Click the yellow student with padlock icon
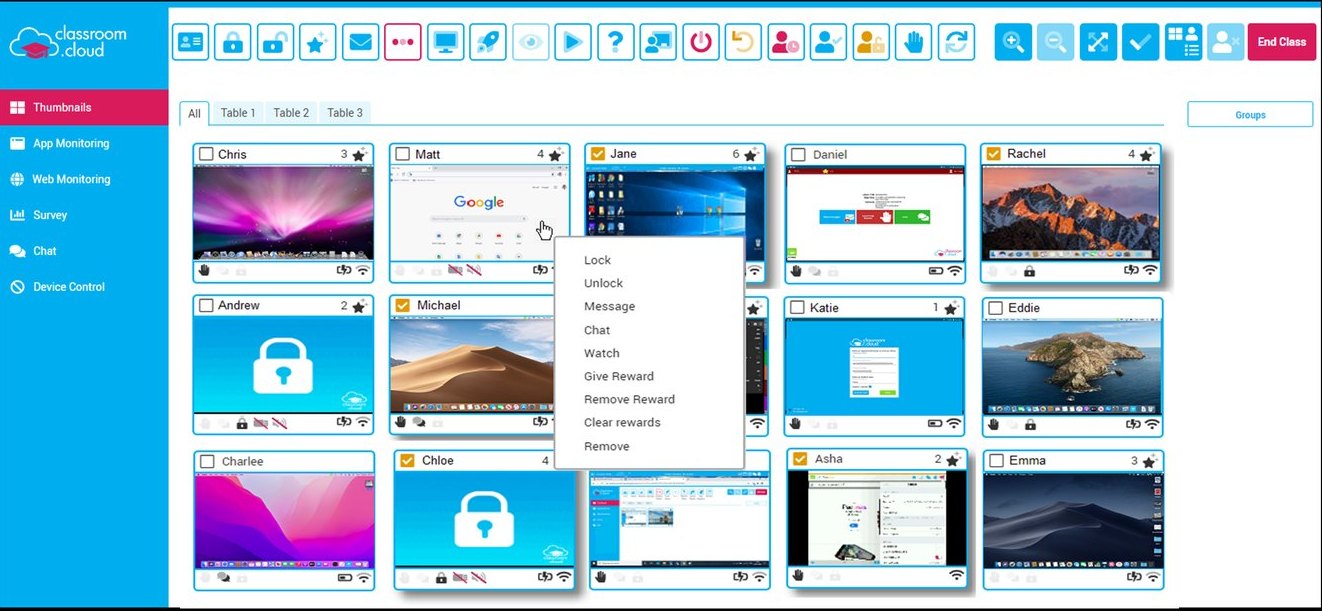Image resolution: width=1322 pixels, height=611 pixels. click(x=871, y=42)
